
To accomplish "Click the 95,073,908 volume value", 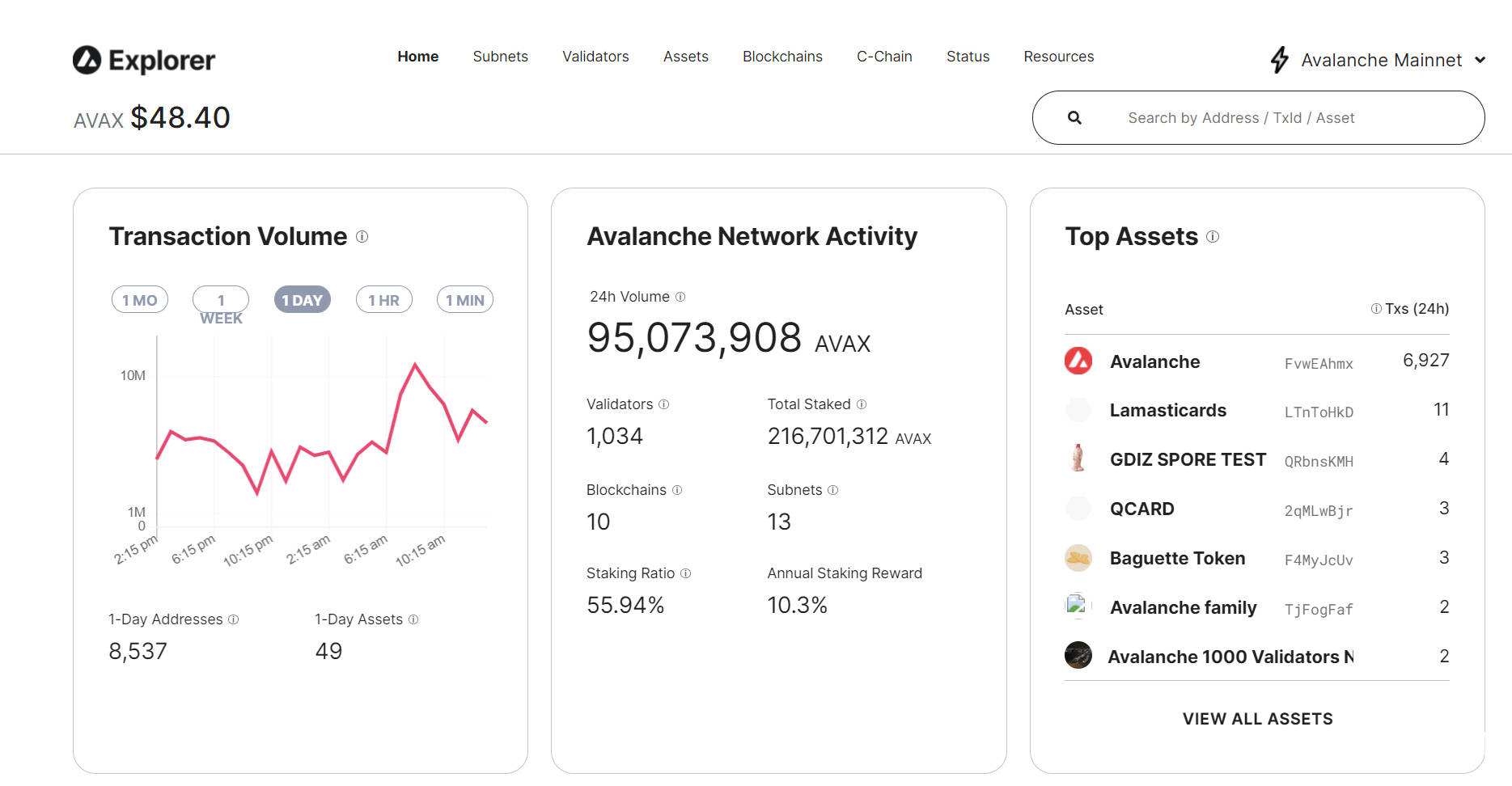I will pyautogui.click(x=694, y=337).
